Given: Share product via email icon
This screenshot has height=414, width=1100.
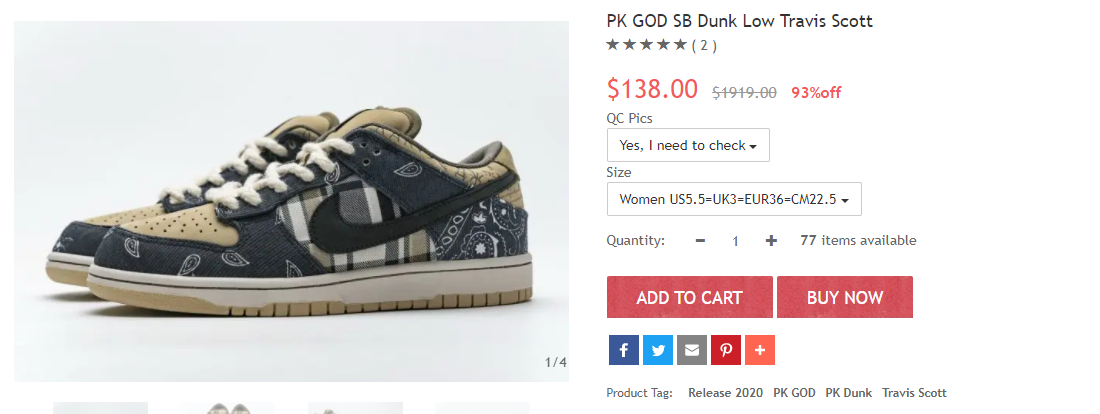Looking at the screenshot, I should [x=692, y=350].
